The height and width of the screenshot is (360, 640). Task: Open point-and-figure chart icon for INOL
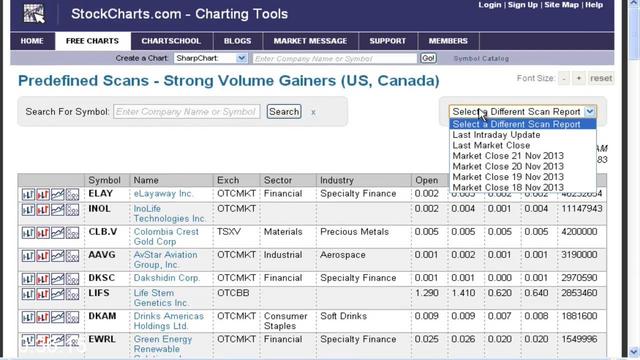72,210
